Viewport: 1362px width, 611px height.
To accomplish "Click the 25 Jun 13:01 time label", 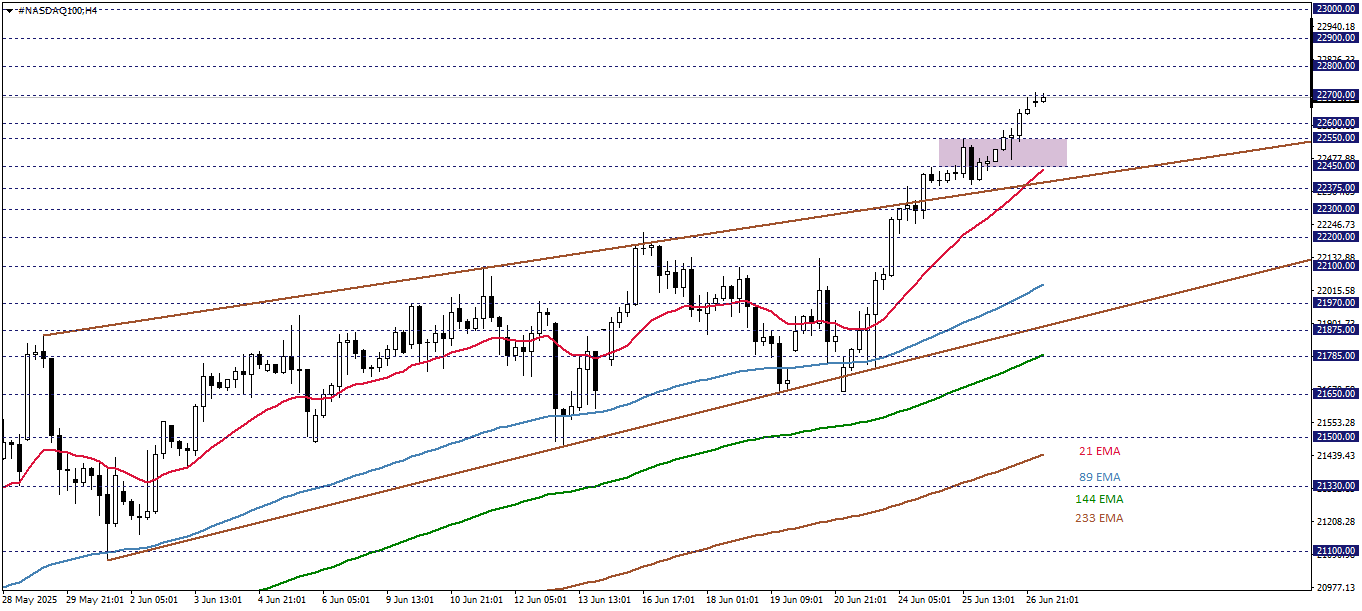I will click(x=988, y=600).
